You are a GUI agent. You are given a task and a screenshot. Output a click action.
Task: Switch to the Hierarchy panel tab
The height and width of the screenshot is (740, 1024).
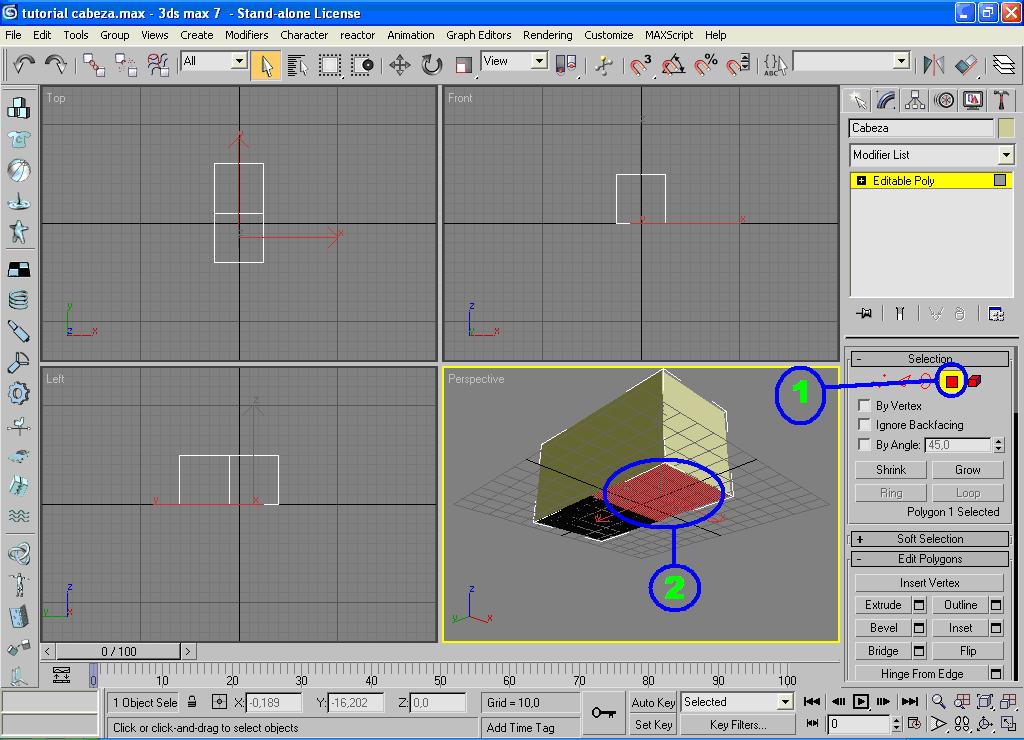[x=915, y=100]
